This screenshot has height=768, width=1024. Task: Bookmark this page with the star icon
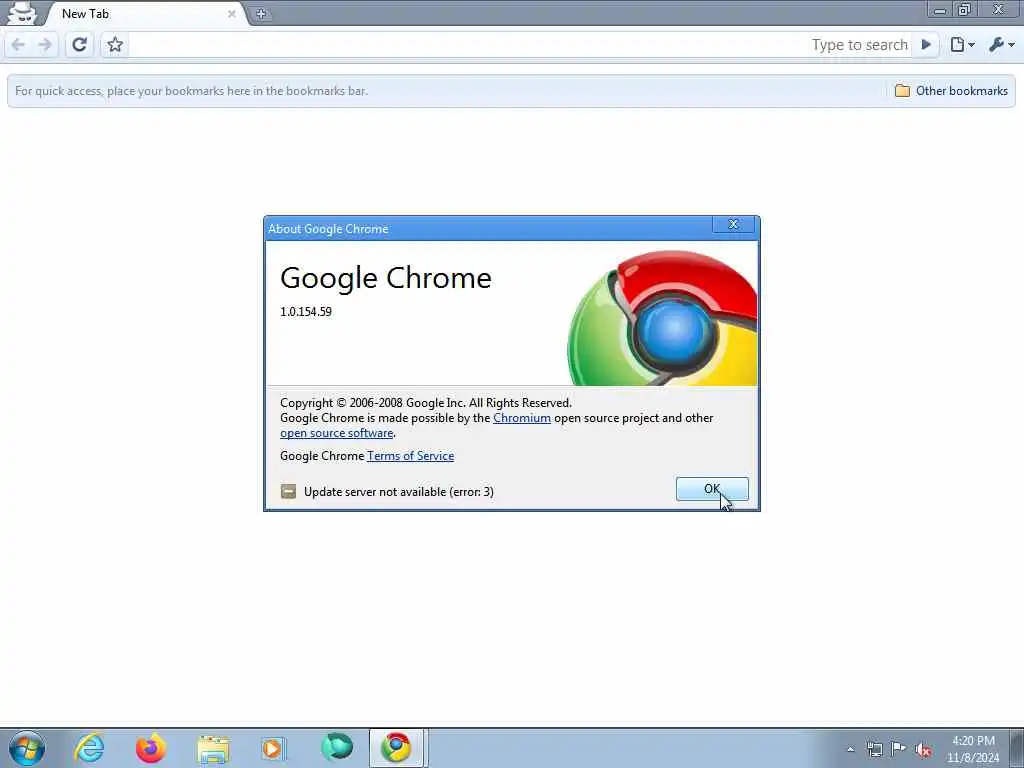tap(115, 44)
